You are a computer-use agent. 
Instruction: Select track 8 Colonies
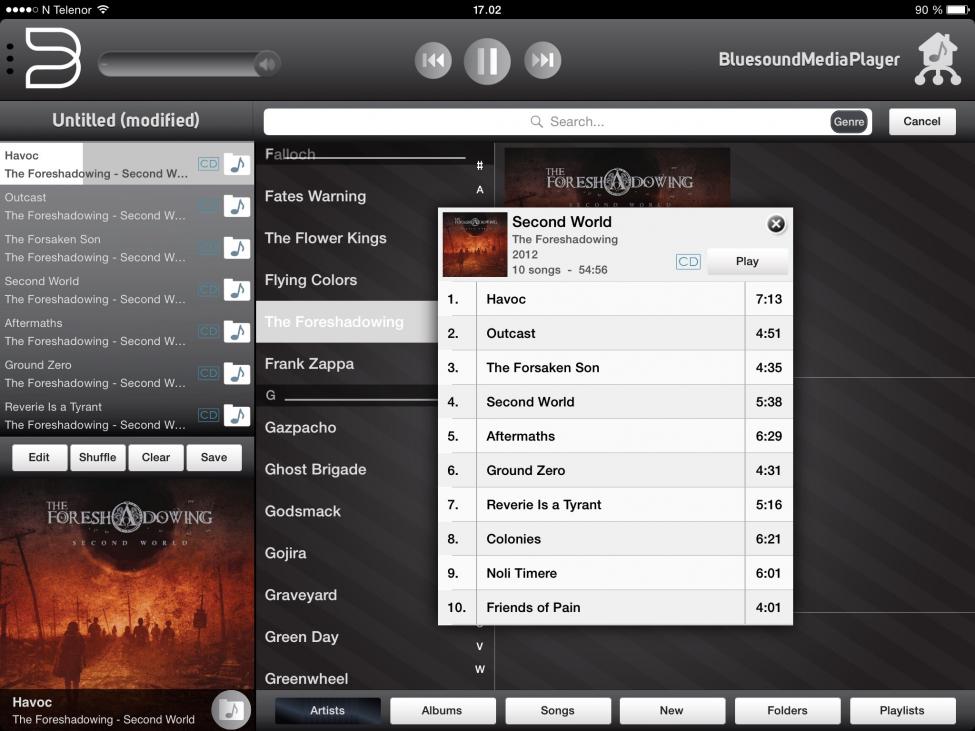pos(615,539)
